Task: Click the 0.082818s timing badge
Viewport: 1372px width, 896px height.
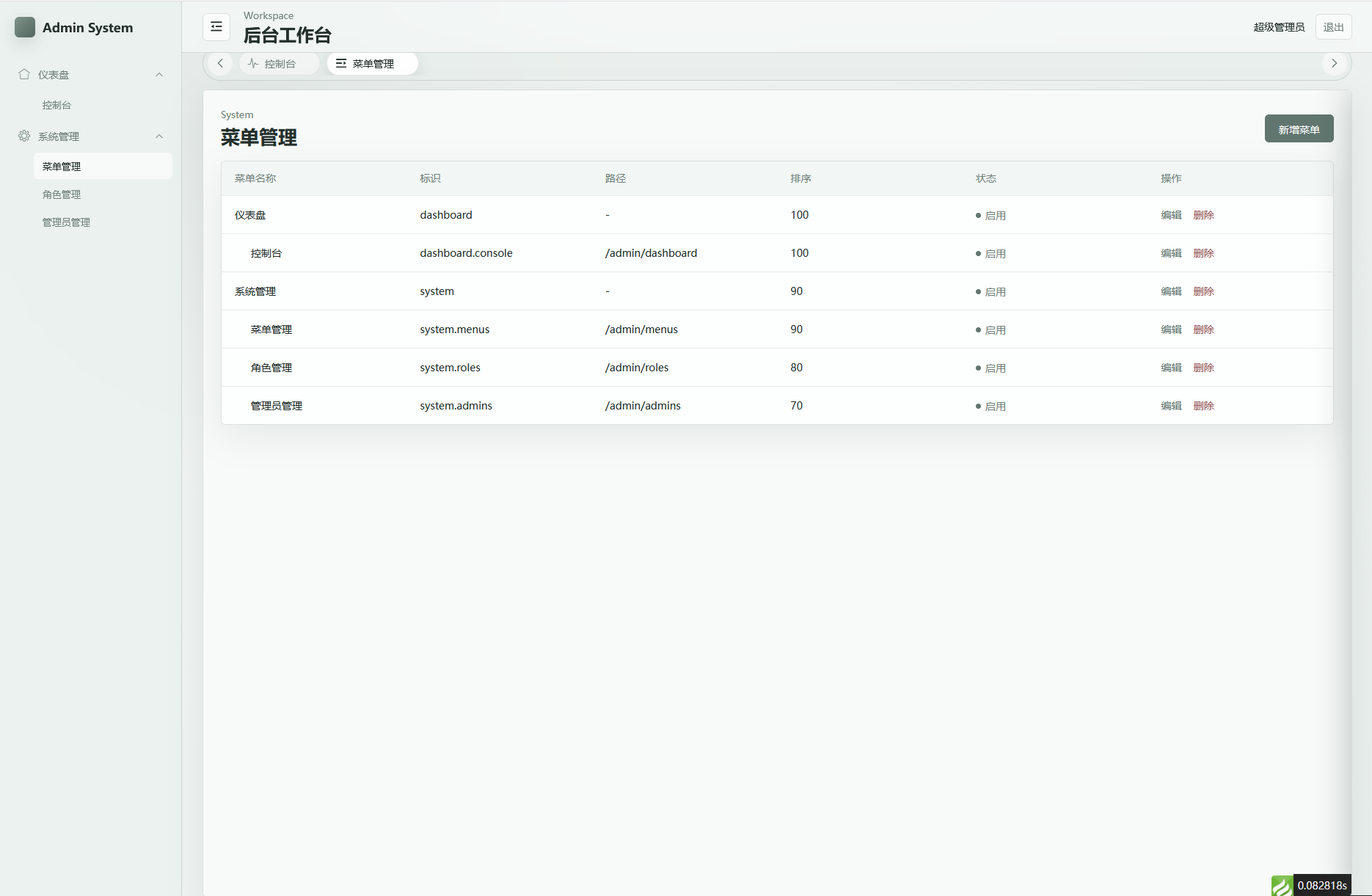Action: pyautogui.click(x=1322, y=885)
